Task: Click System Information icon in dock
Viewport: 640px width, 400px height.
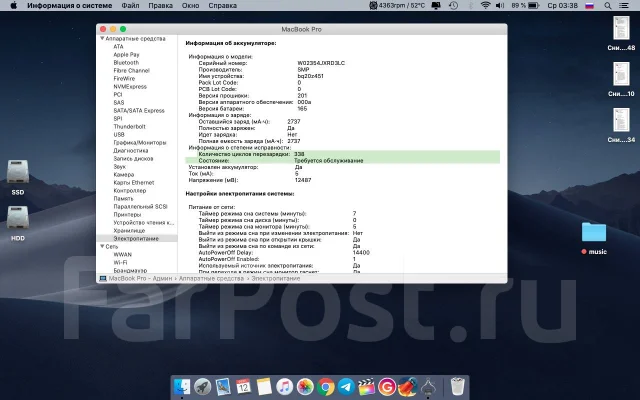Action: pos(428,386)
